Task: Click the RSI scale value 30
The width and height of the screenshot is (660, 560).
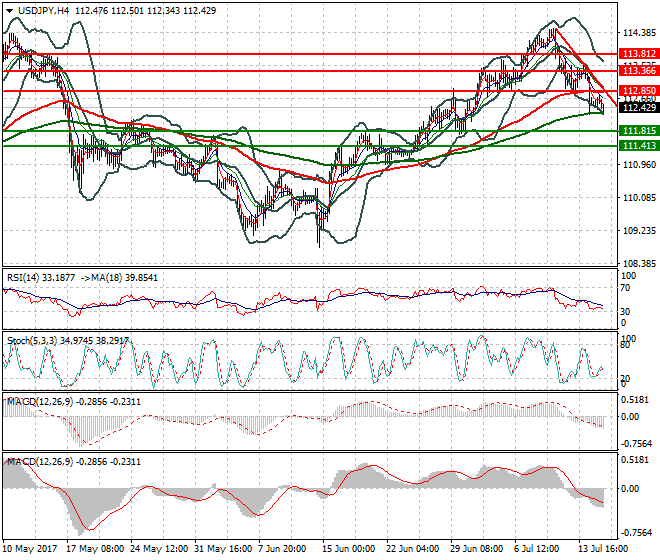Action: coord(625,312)
